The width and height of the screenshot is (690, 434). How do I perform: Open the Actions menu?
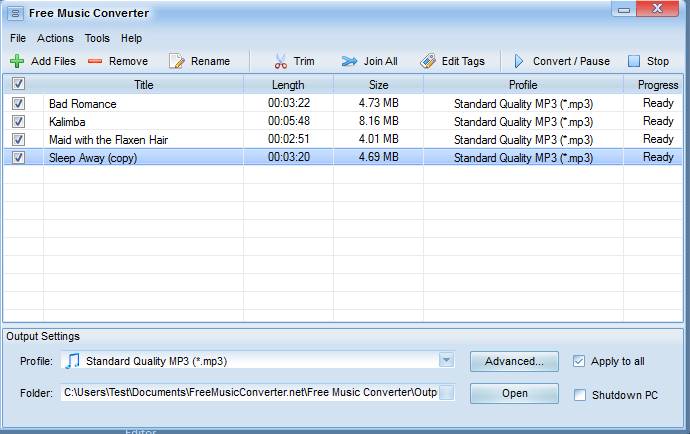[x=55, y=38]
